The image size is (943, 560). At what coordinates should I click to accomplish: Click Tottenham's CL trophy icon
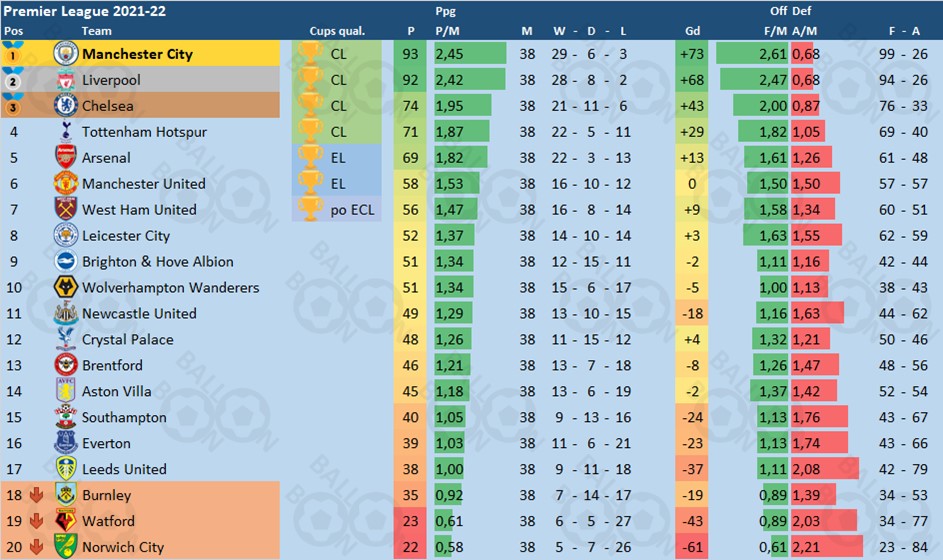tap(310, 131)
